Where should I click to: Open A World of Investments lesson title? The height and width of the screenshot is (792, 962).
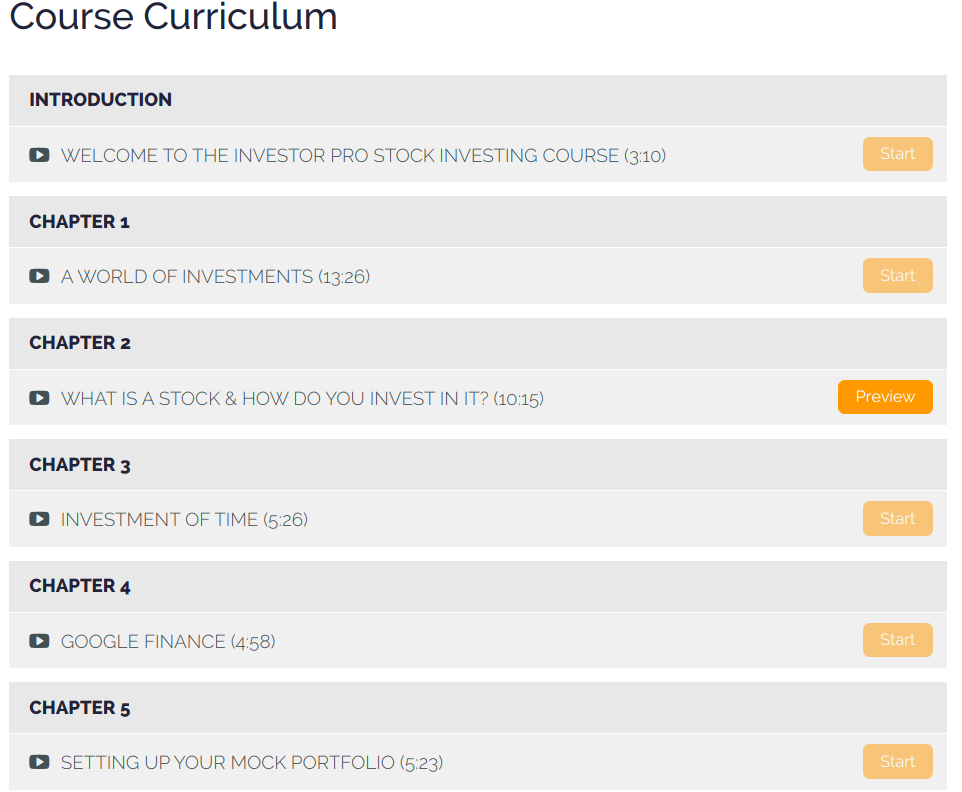click(x=215, y=276)
